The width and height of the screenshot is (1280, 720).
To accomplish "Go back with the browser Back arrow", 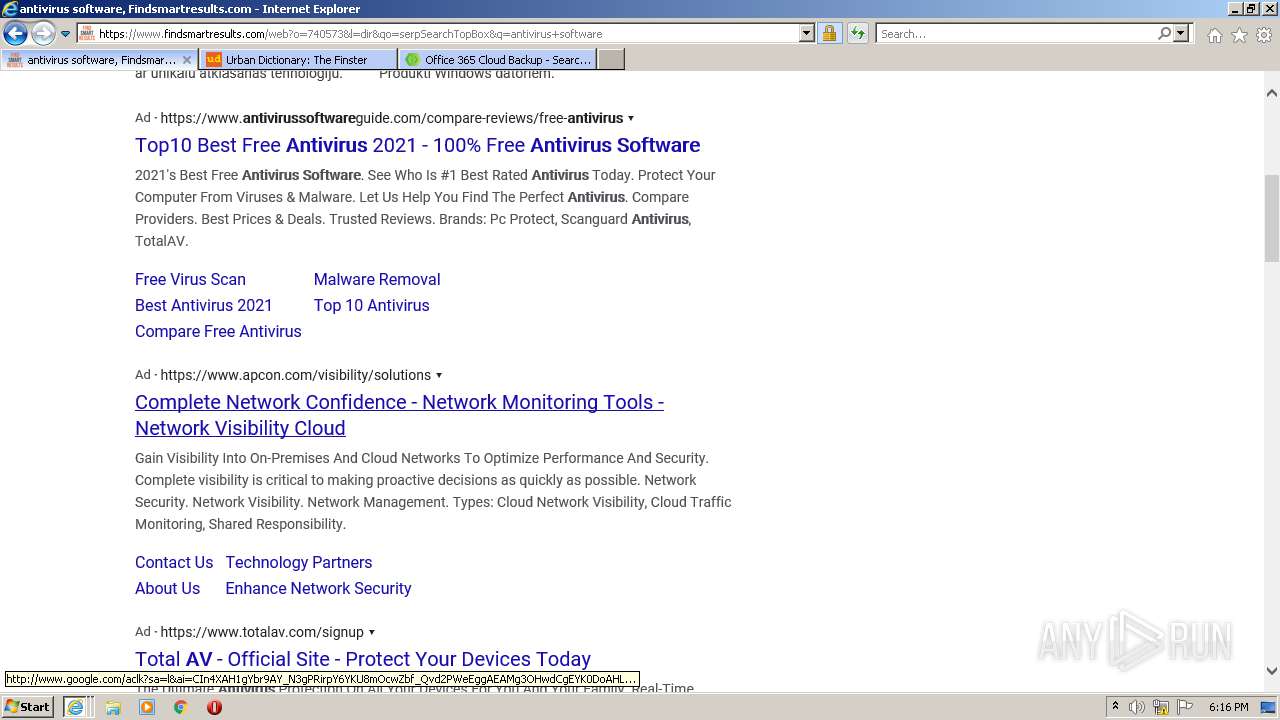I will click(15, 33).
